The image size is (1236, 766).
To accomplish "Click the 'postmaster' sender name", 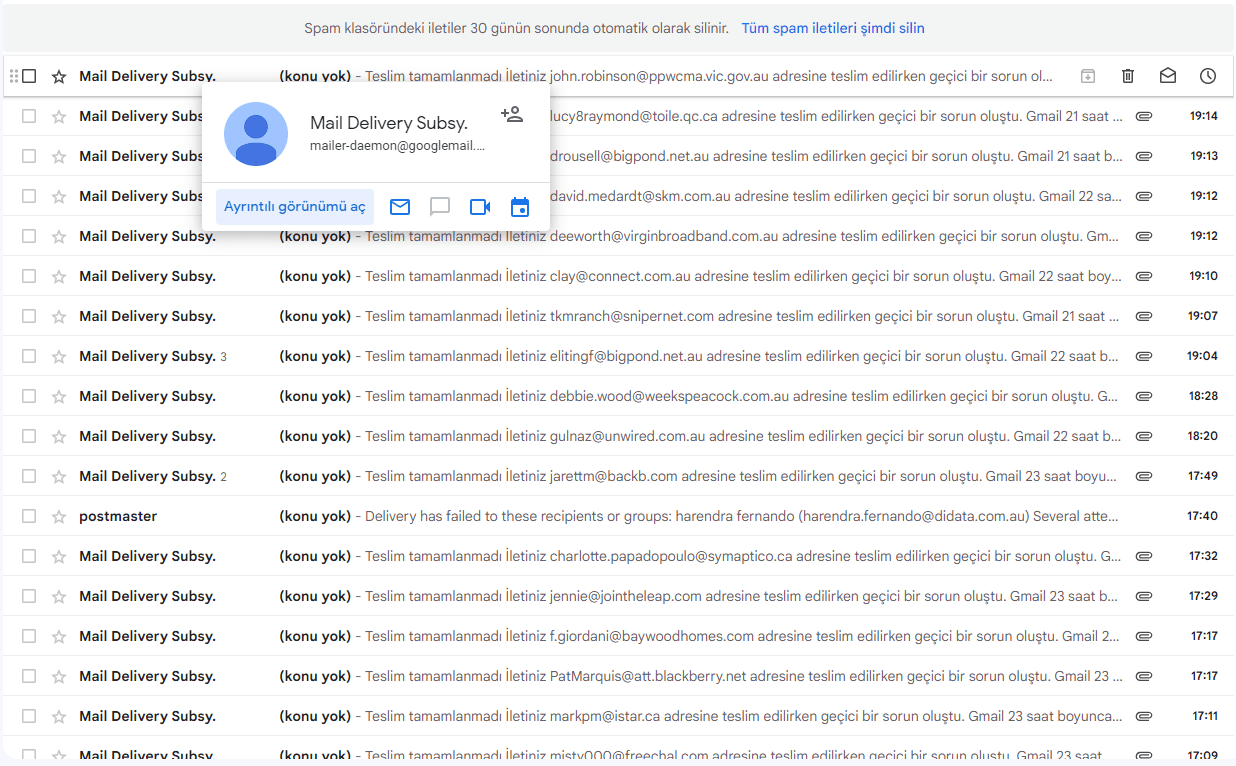I will click(x=118, y=516).
